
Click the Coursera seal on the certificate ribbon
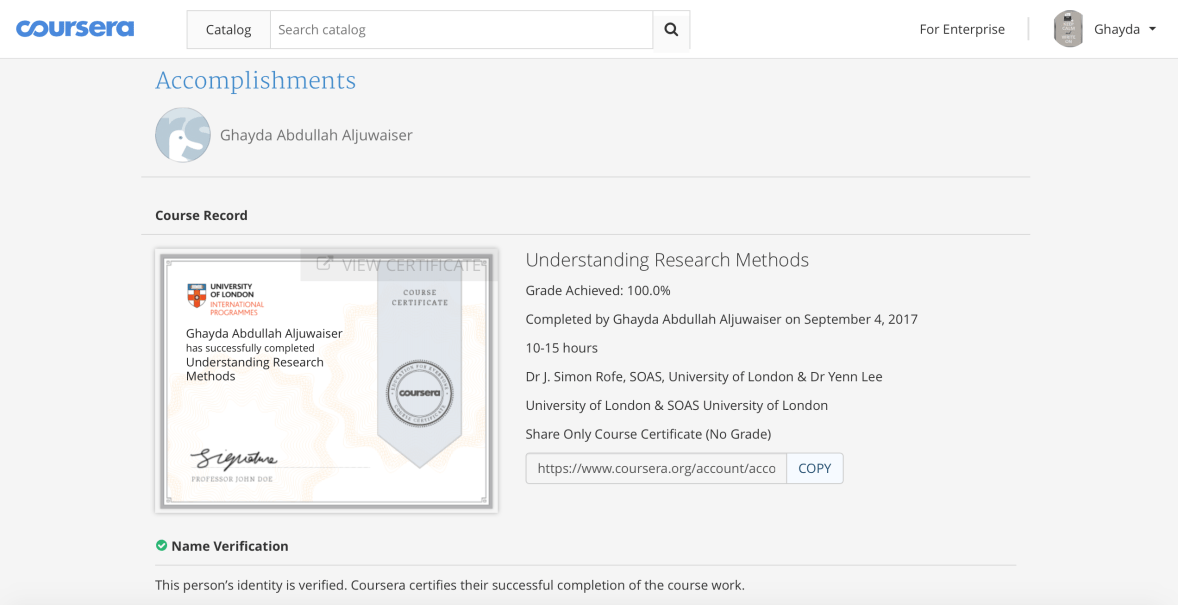tap(420, 393)
